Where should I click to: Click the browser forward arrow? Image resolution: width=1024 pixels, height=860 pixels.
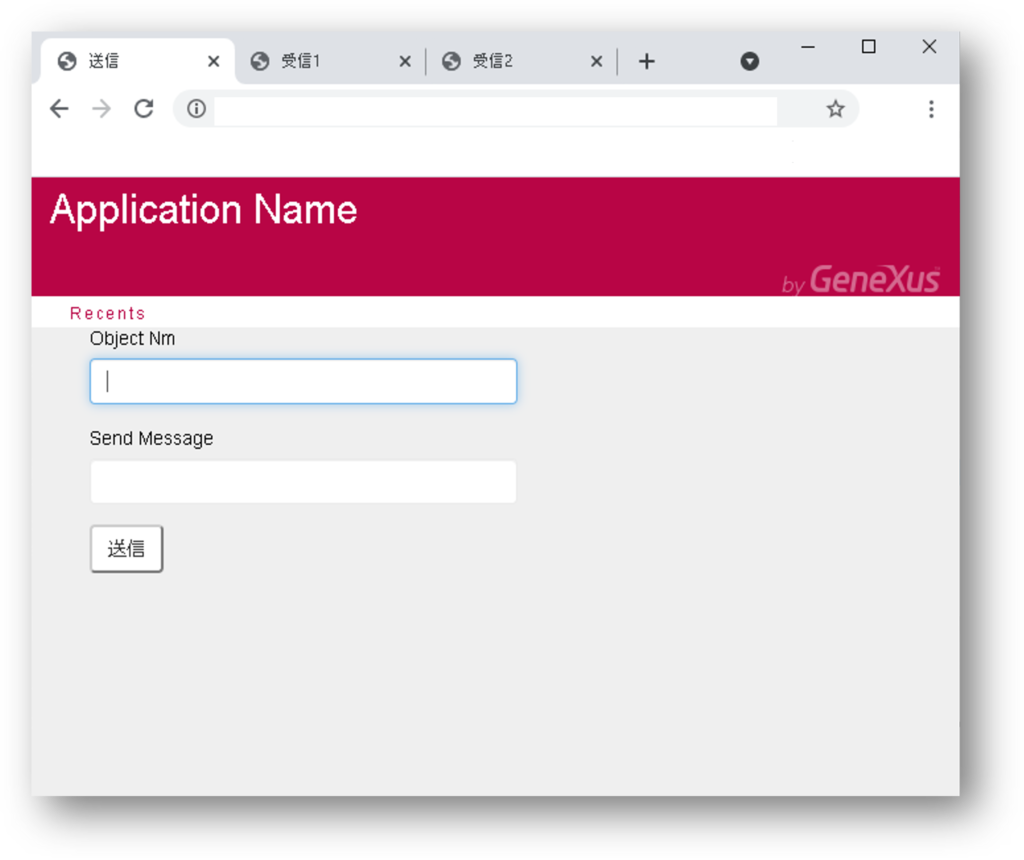click(x=101, y=108)
